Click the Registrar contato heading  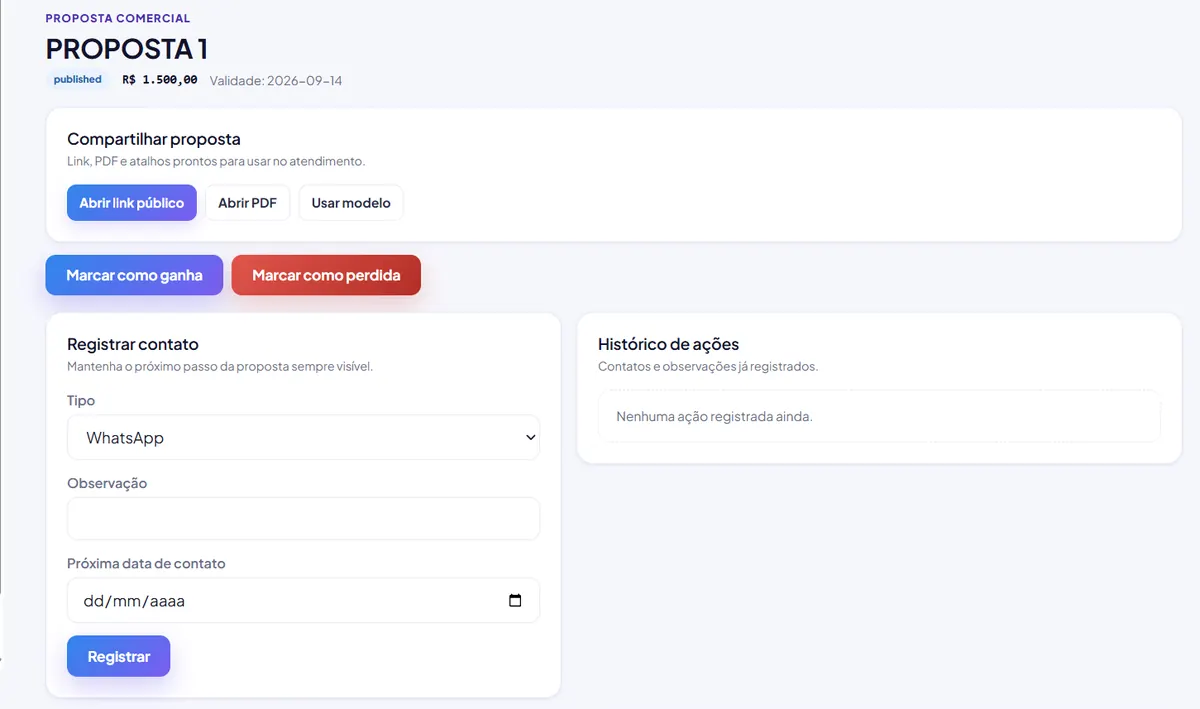(x=133, y=344)
